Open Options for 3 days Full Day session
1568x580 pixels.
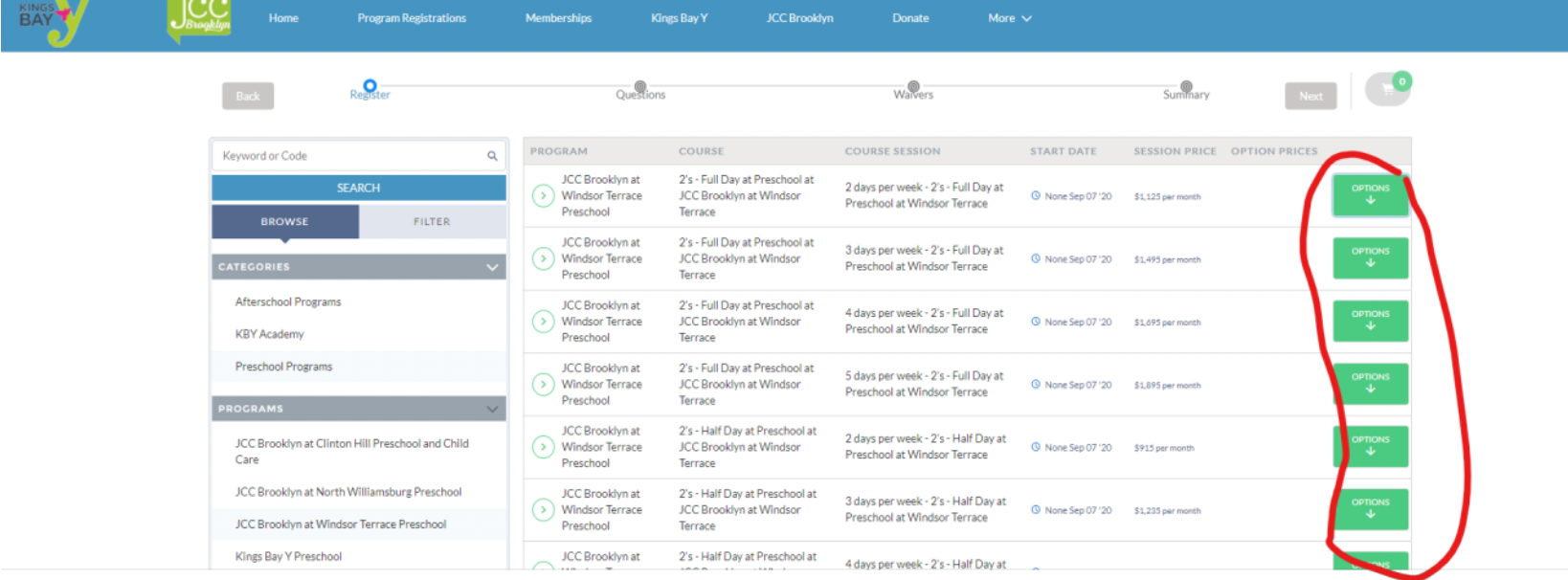(x=1370, y=257)
